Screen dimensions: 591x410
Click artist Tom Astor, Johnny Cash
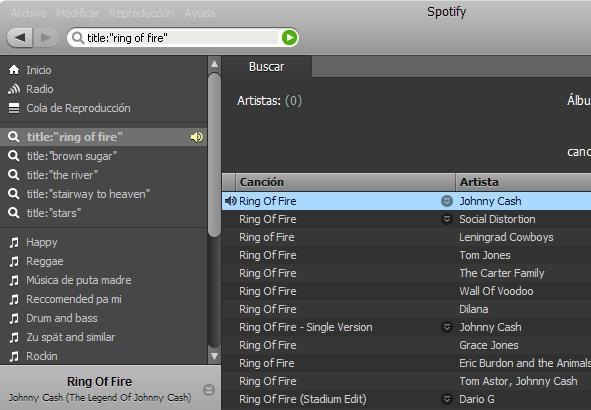[518, 381]
